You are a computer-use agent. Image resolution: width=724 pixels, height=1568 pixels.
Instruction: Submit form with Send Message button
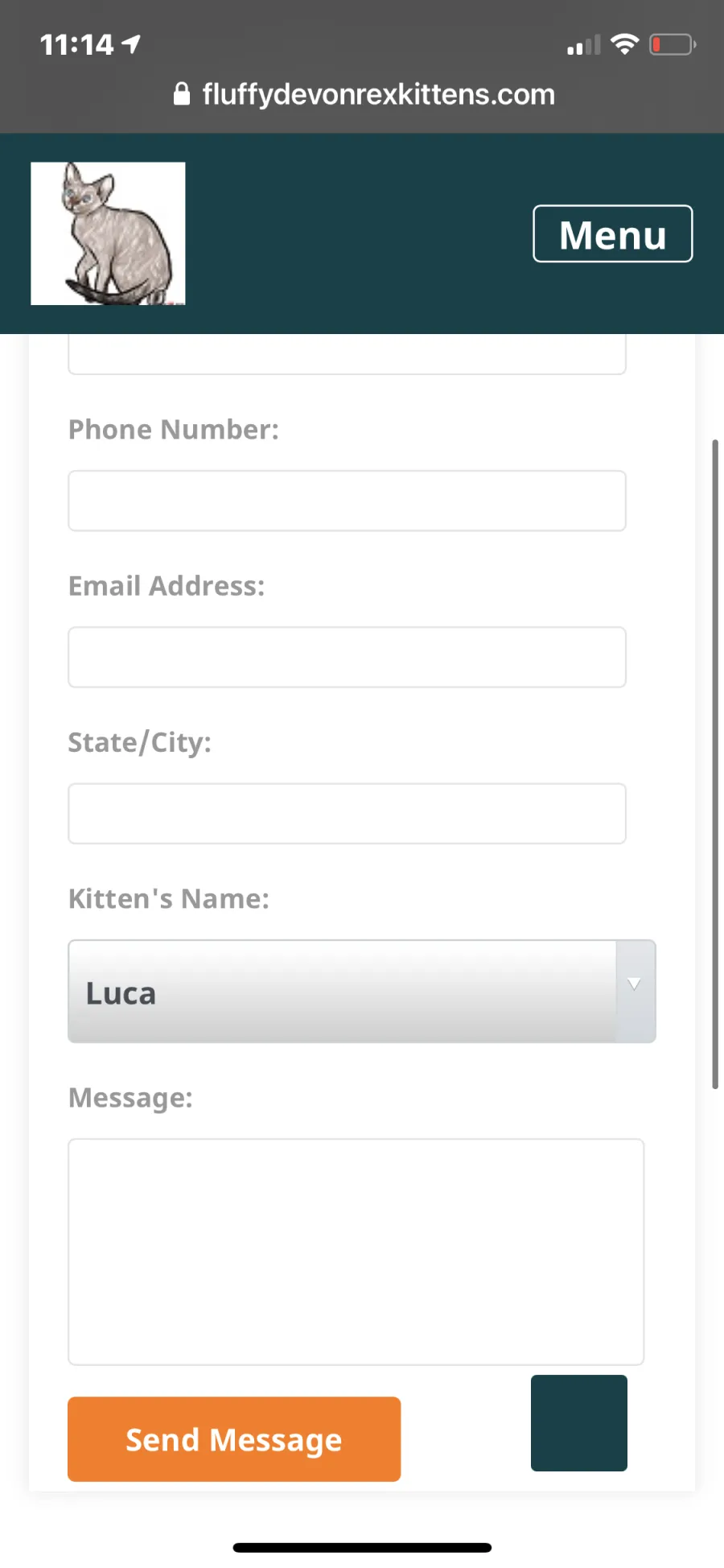tap(234, 1439)
